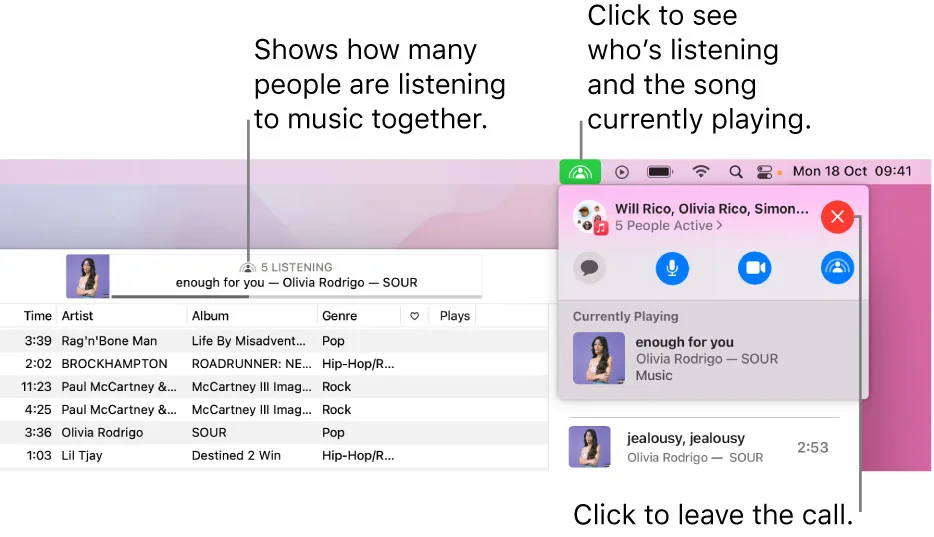Sort by the Time column header
The height and width of the screenshot is (537, 934).
38,316
